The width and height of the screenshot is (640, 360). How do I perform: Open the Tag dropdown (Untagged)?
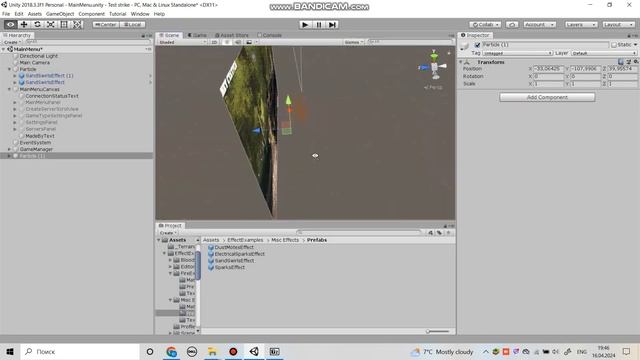pos(518,53)
